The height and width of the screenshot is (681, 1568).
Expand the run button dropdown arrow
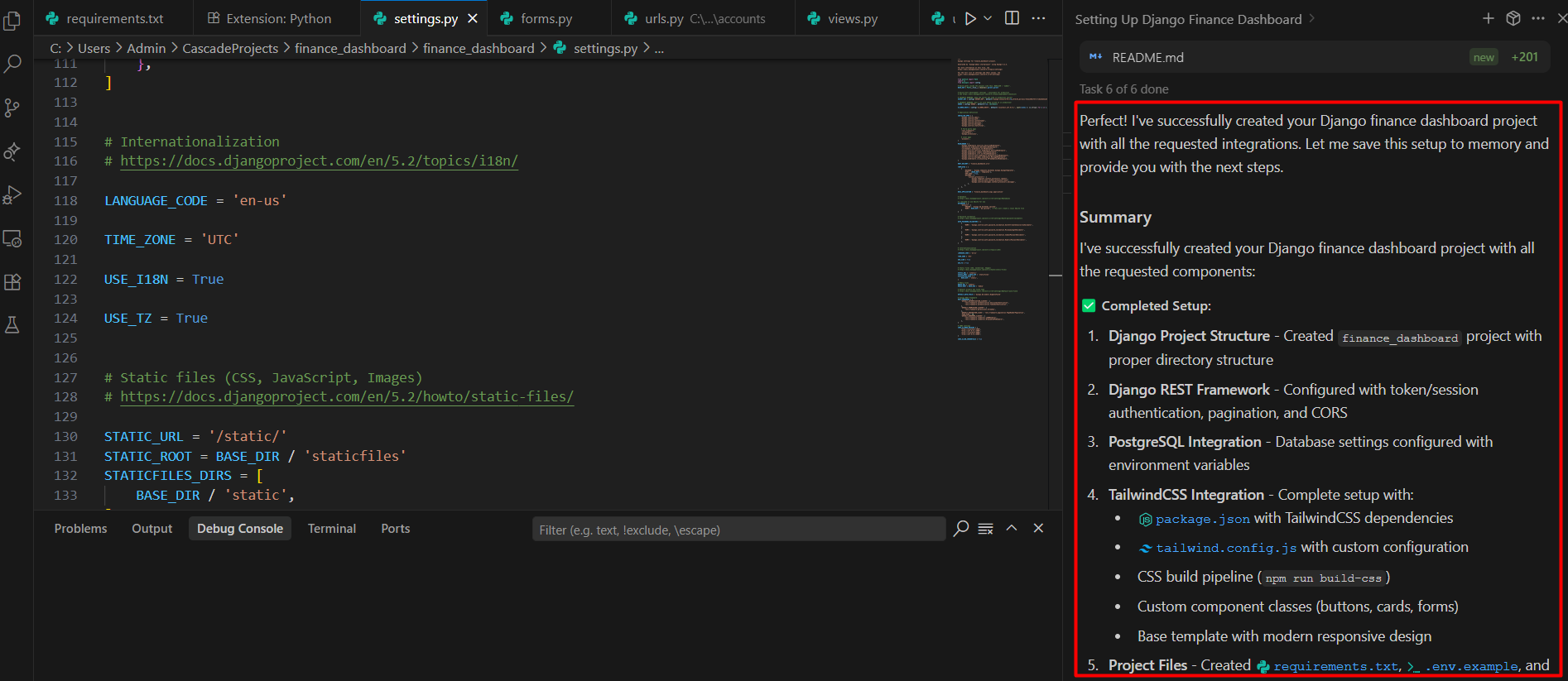coord(988,18)
